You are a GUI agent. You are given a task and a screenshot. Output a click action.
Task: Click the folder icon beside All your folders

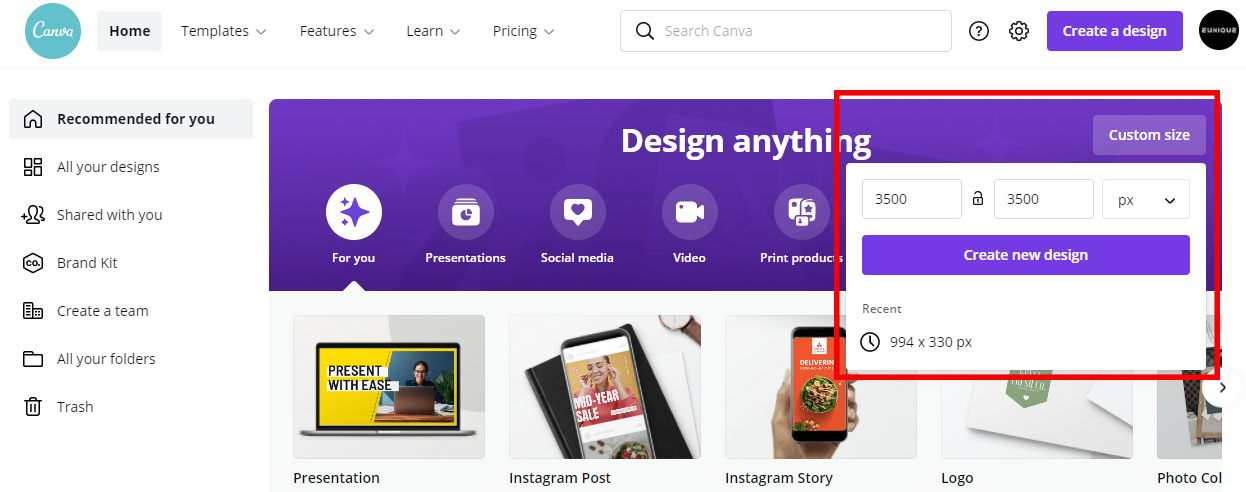33,359
